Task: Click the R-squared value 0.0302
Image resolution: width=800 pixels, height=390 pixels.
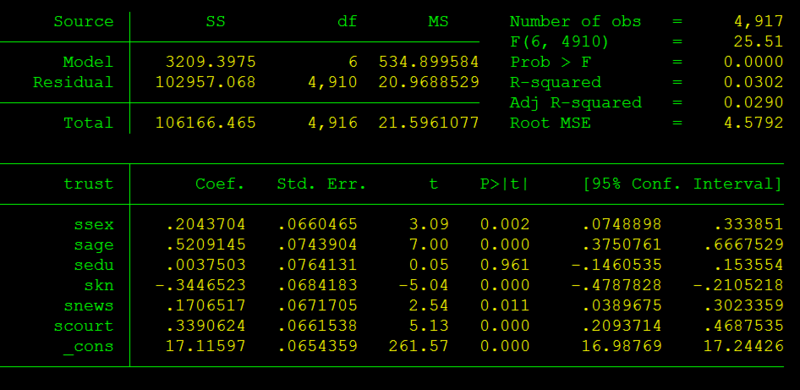Action: click(x=753, y=82)
